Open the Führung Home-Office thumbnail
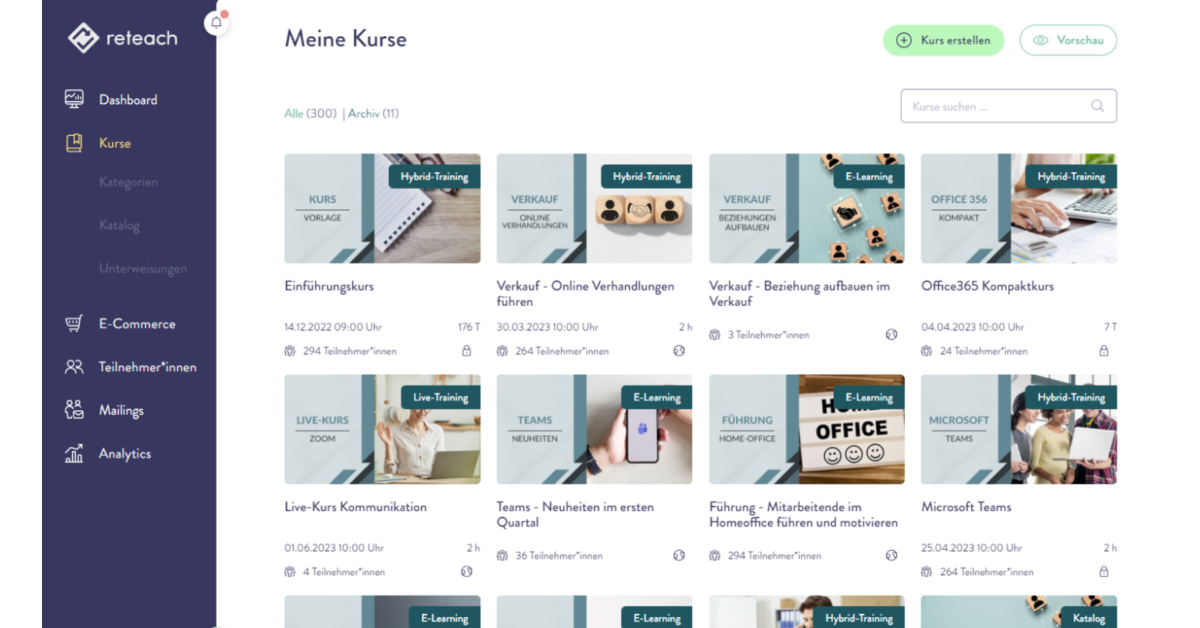The image size is (1200, 628). [807, 429]
